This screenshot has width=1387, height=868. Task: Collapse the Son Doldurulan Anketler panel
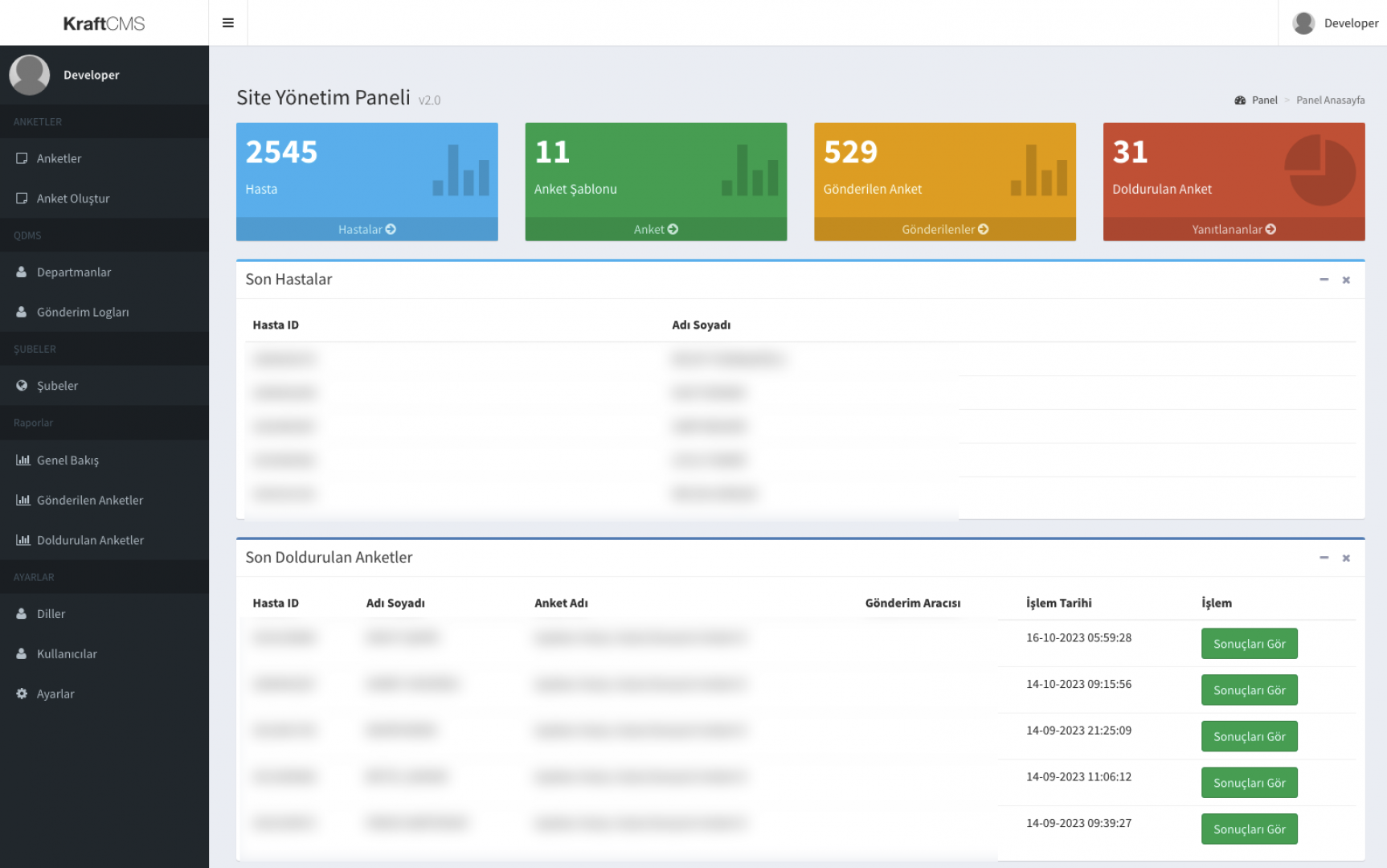(1324, 558)
